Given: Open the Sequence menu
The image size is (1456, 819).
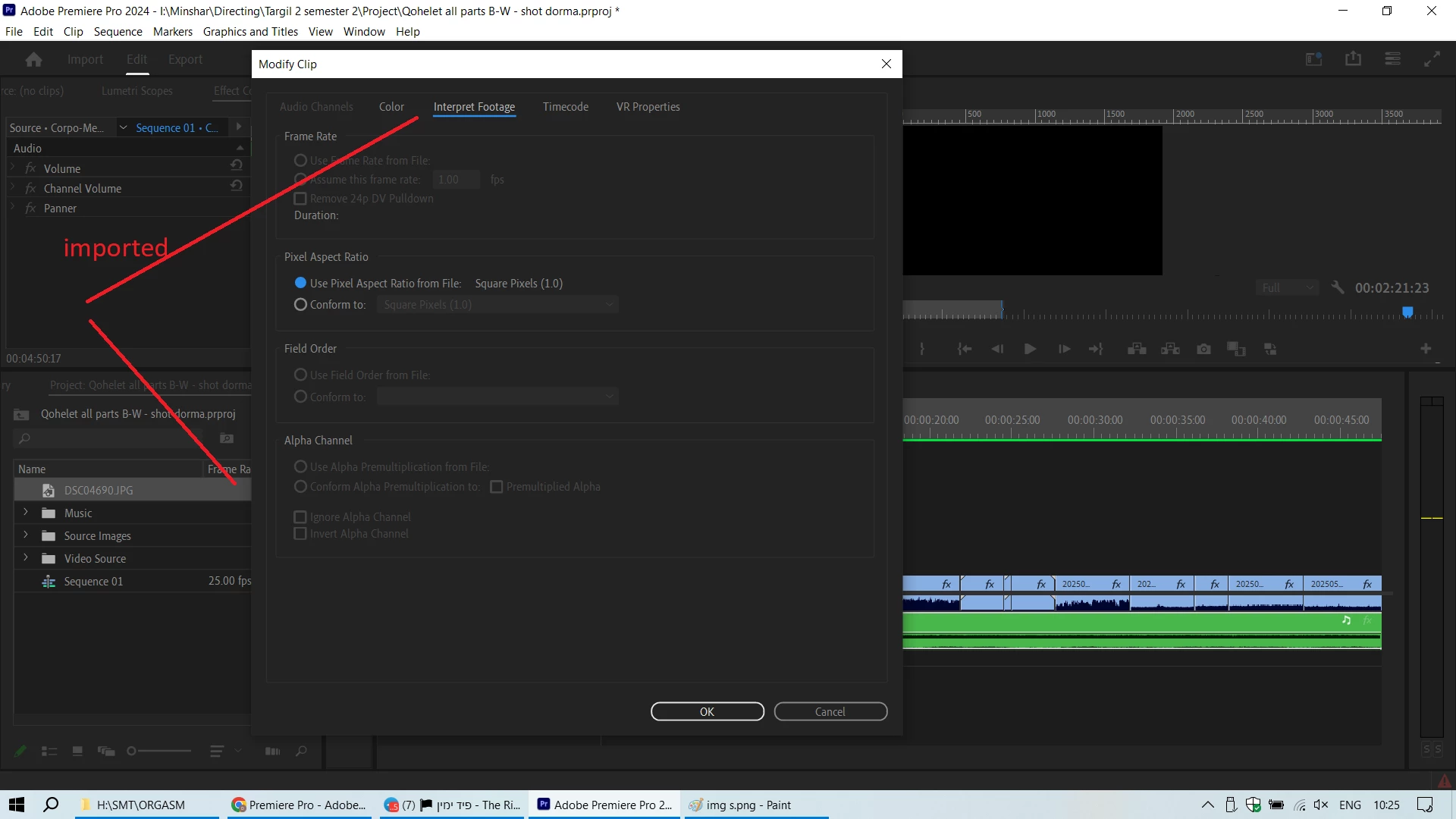Looking at the screenshot, I should (118, 31).
